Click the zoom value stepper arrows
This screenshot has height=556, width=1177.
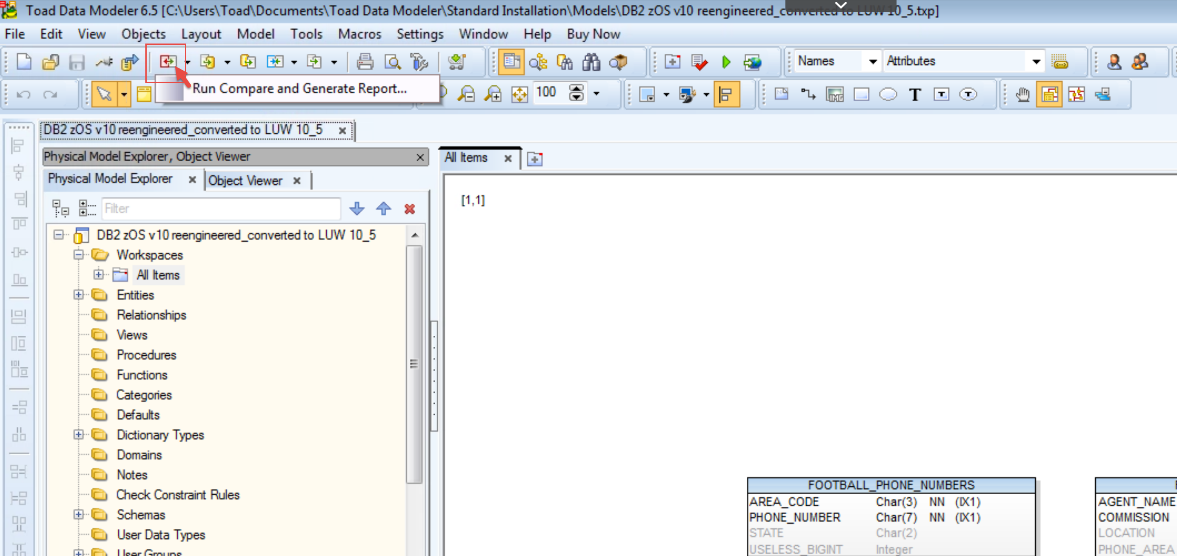[576, 94]
